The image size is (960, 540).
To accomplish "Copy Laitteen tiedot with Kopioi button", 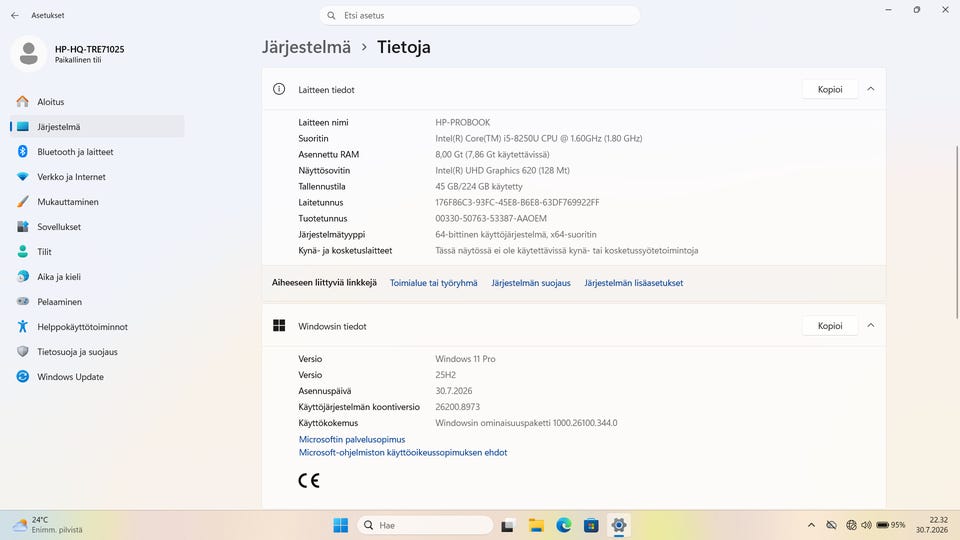I will click(830, 89).
